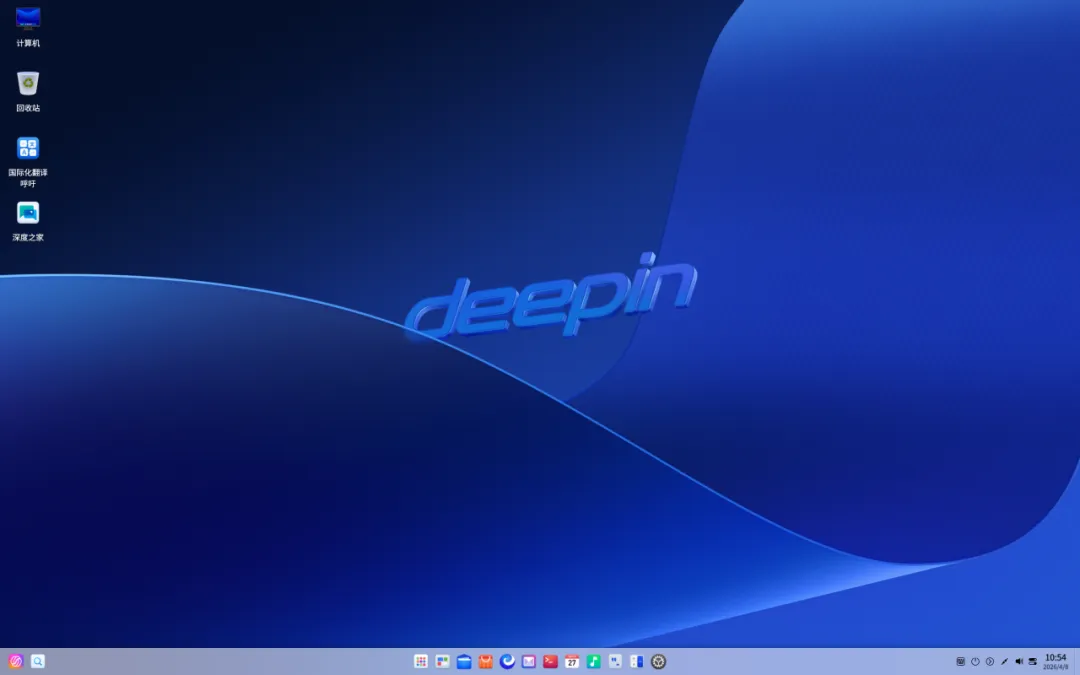The width and height of the screenshot is (1080, 675).
Task: Launch the orange app store from dock
Action: click(486, 661)
